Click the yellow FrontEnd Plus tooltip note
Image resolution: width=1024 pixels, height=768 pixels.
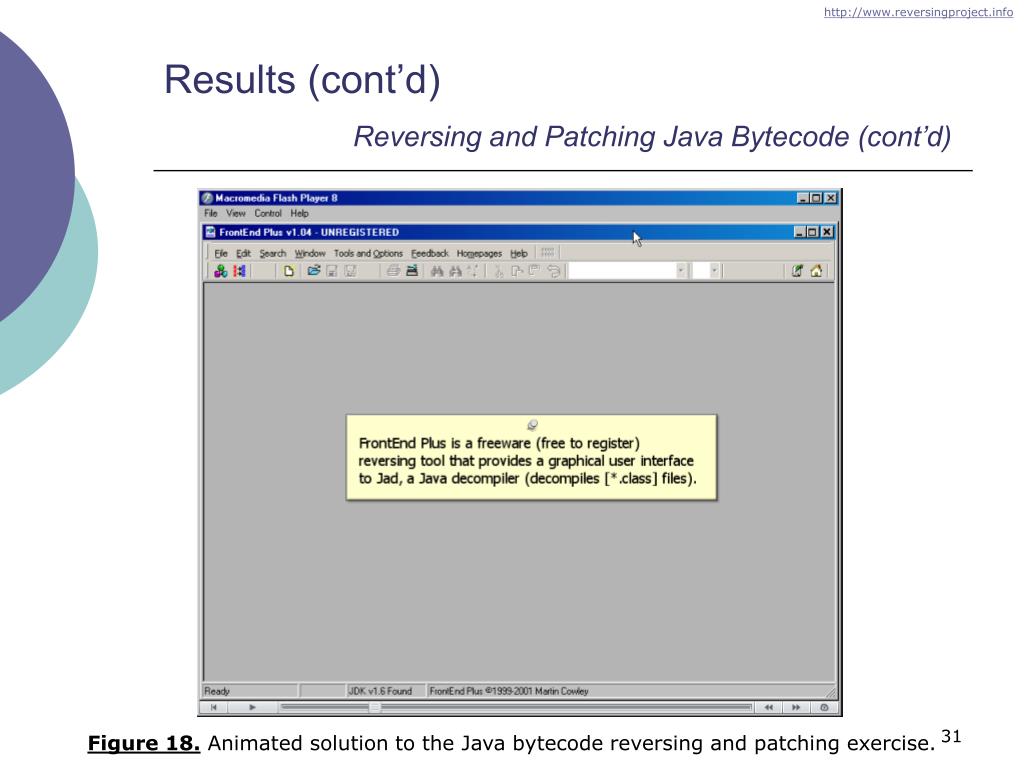click(532, 458)
